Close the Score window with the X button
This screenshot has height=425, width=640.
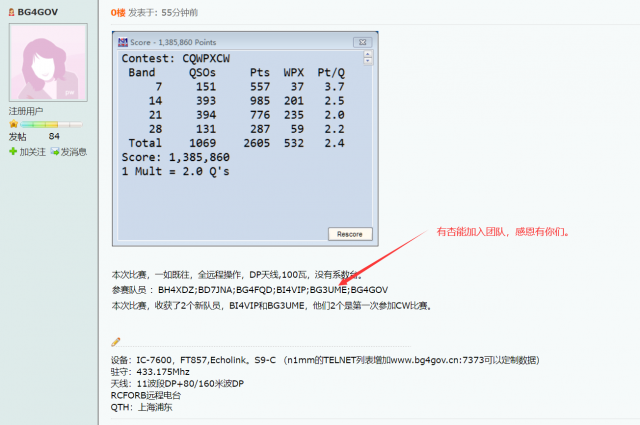point(362,42)
